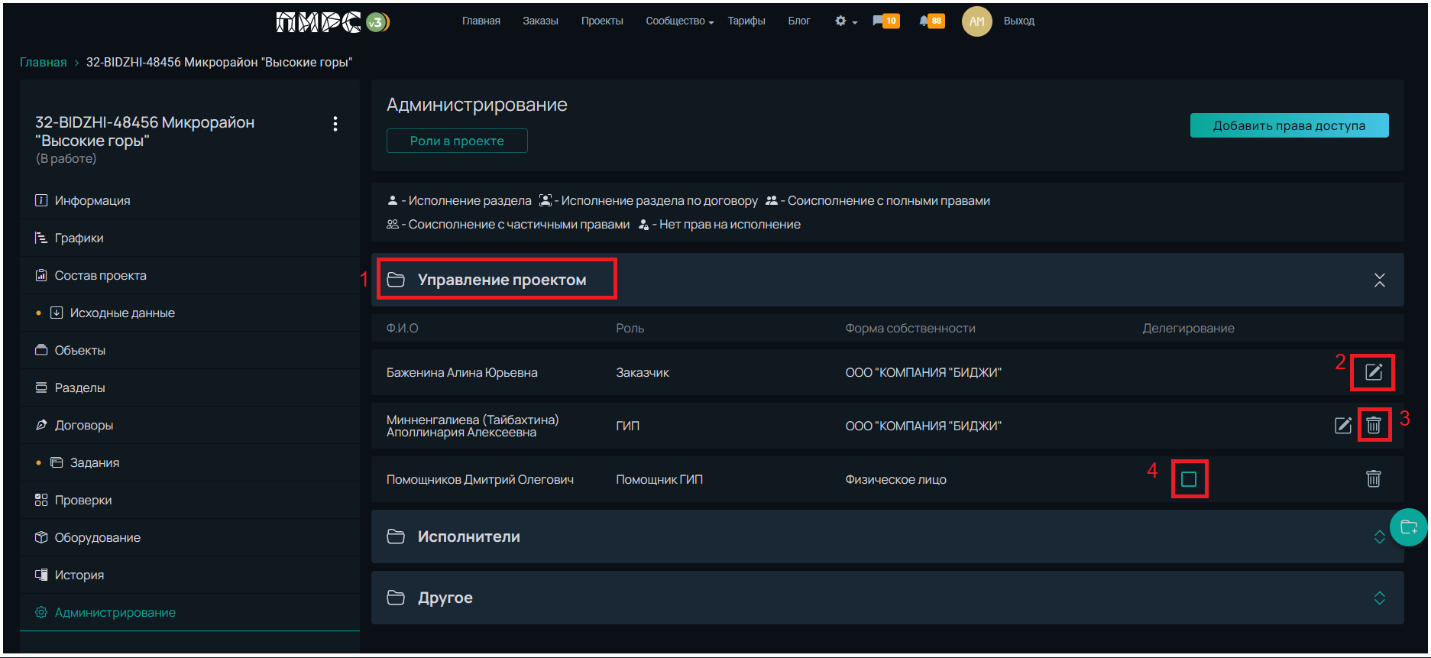Click Главная breadcrumb link

[x=43, y=62]
